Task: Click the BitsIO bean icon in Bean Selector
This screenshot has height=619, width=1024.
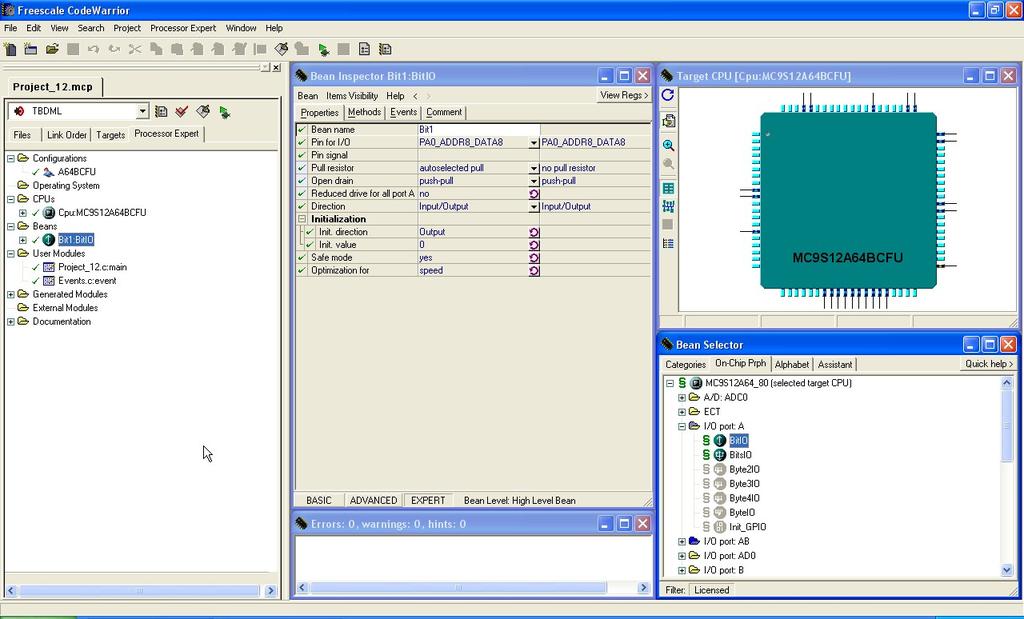Action: pyautogui.click(x=720, y=455)
